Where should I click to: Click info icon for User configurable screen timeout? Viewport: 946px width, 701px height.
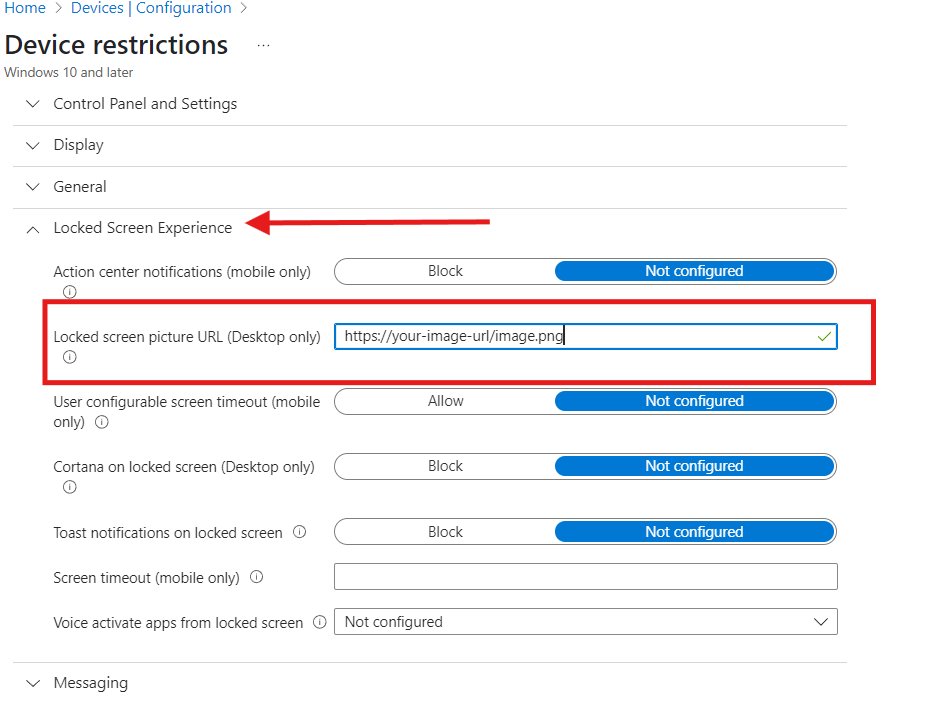pyautogui.click(x=101, y=422)
